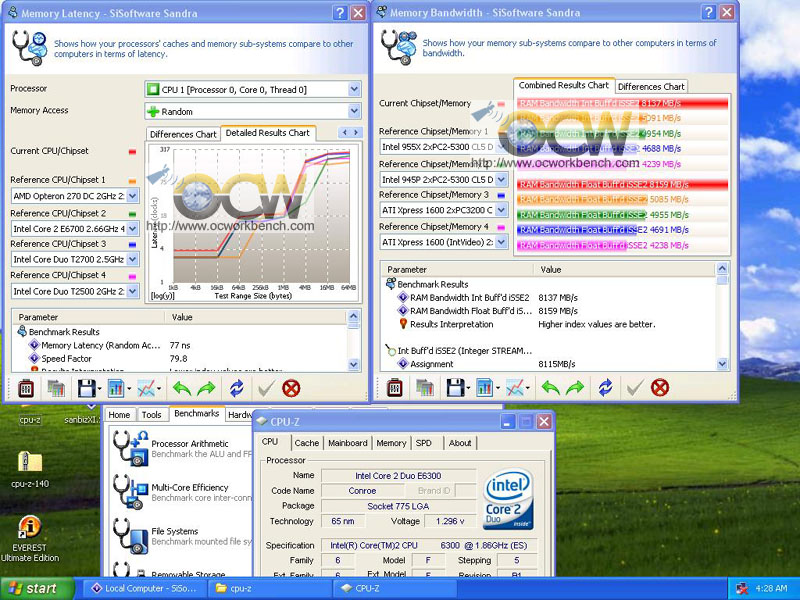This screenshot has width=800, height=600.
Task: Click scroll-down arrow in Memory Bandwidth results list
Action: 722,364
